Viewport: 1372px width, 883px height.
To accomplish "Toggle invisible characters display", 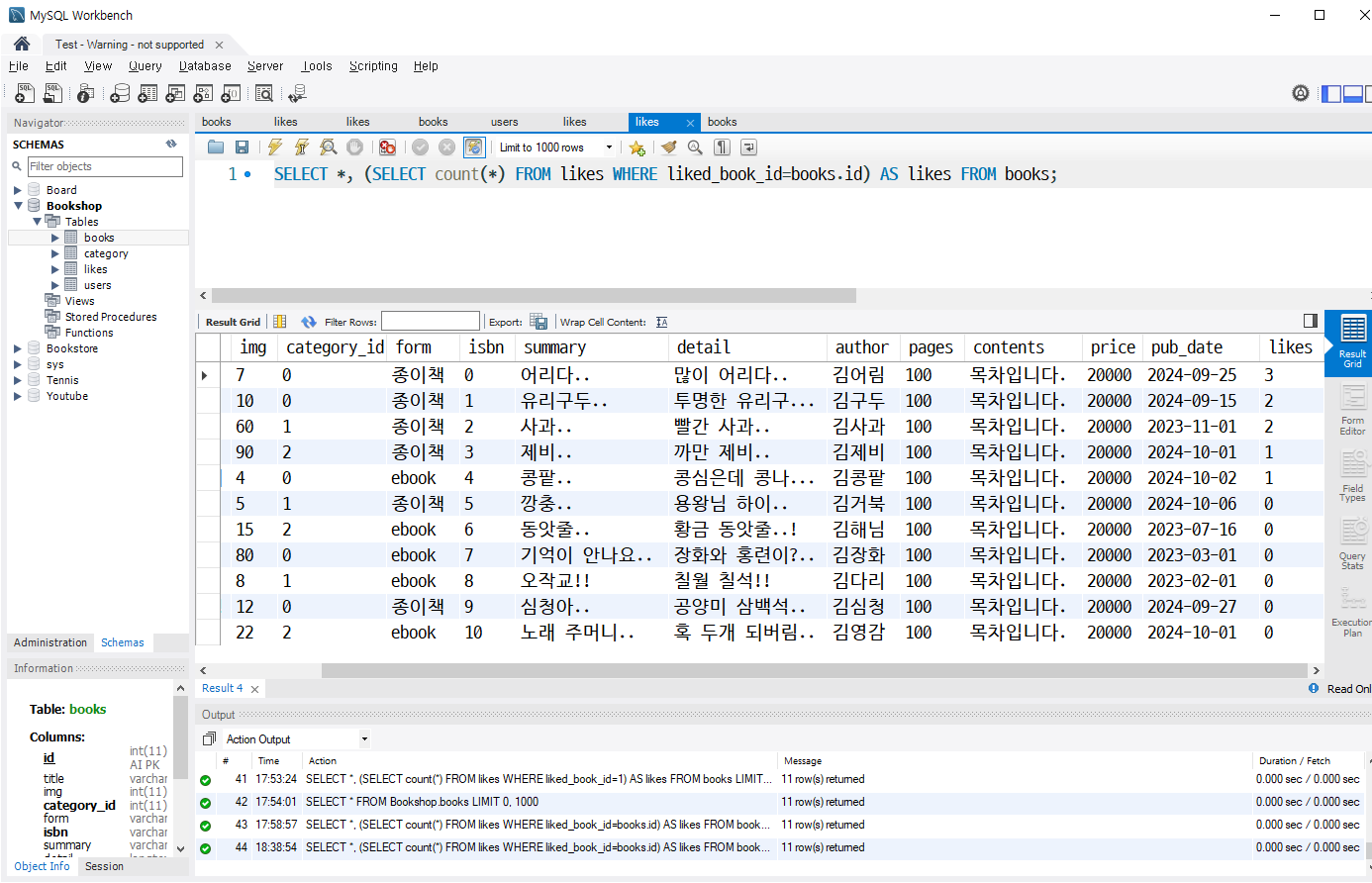I will [x=723, y=147].
